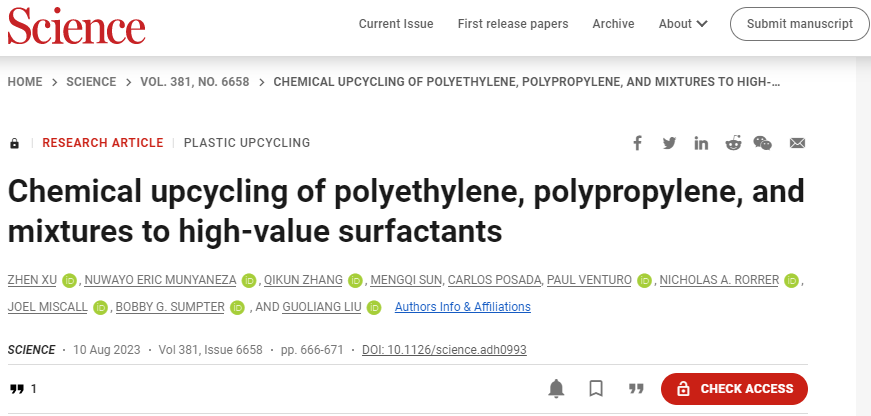The height and width of the screenshot is (416, 871).
Task: Open Zhen Xu's ORCID icon
Action: pos(70,280)
